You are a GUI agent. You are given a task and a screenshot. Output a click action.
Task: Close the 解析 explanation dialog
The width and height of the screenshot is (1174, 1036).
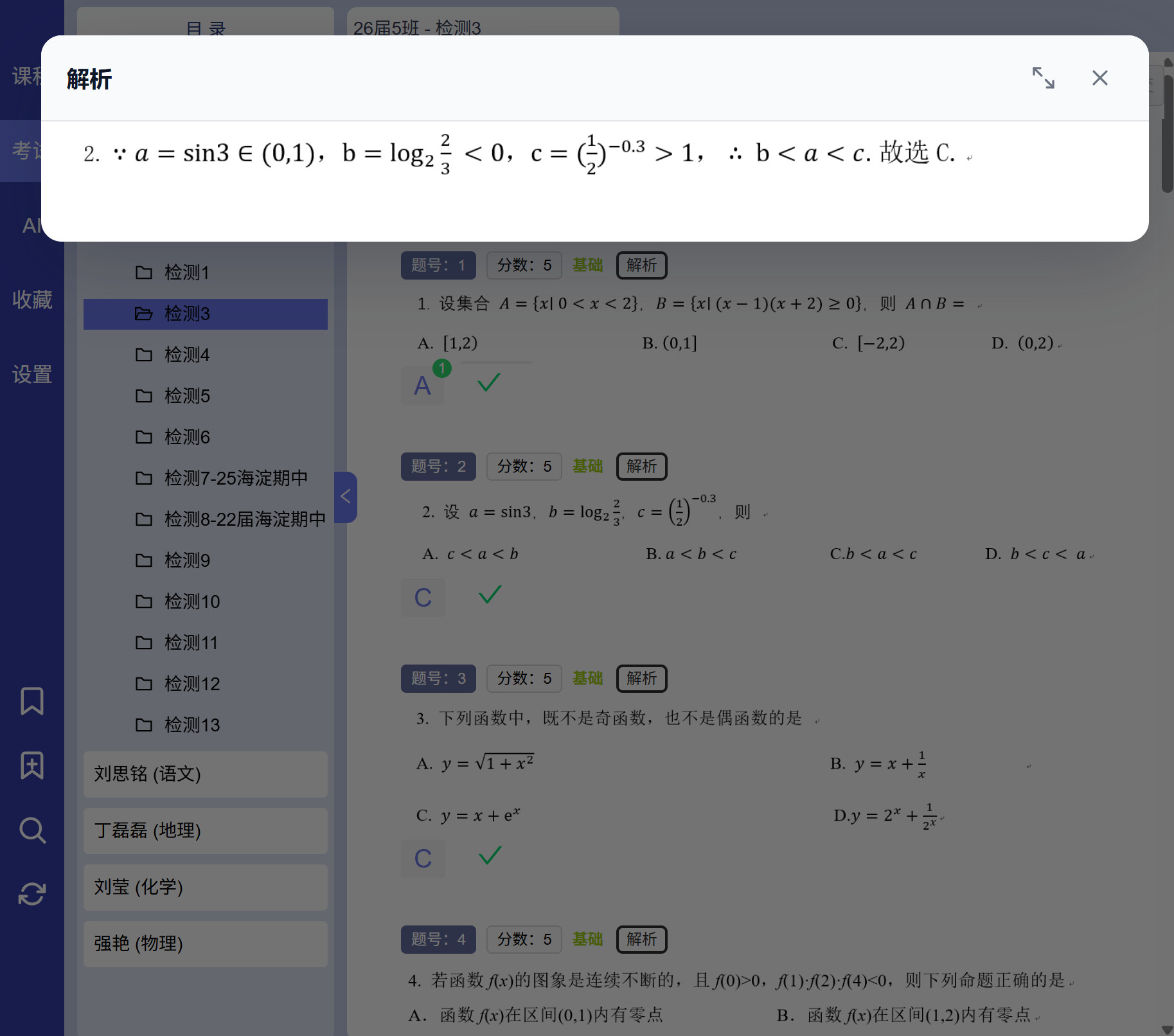pyautogui.click(x=1099, y=78)
